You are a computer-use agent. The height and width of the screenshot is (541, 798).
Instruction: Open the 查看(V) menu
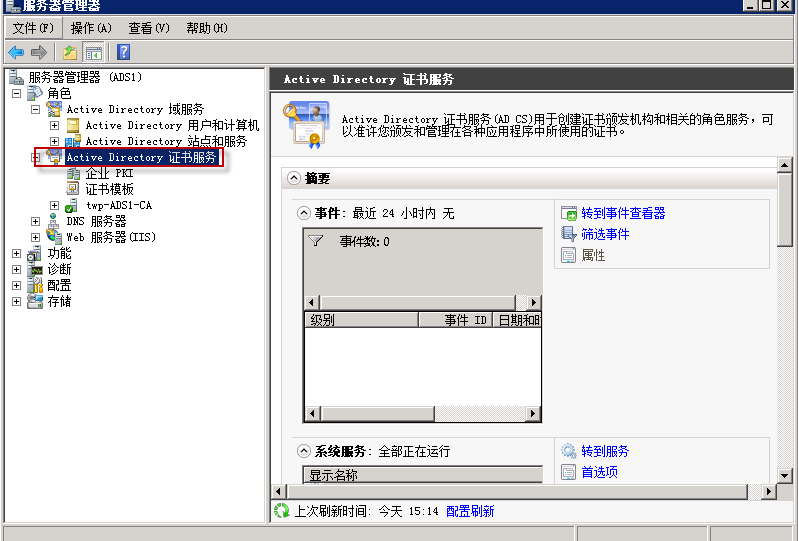click(x=149, y=28)
